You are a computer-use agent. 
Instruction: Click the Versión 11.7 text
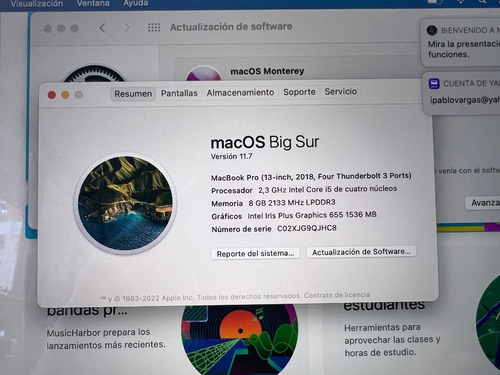point(231,156)
